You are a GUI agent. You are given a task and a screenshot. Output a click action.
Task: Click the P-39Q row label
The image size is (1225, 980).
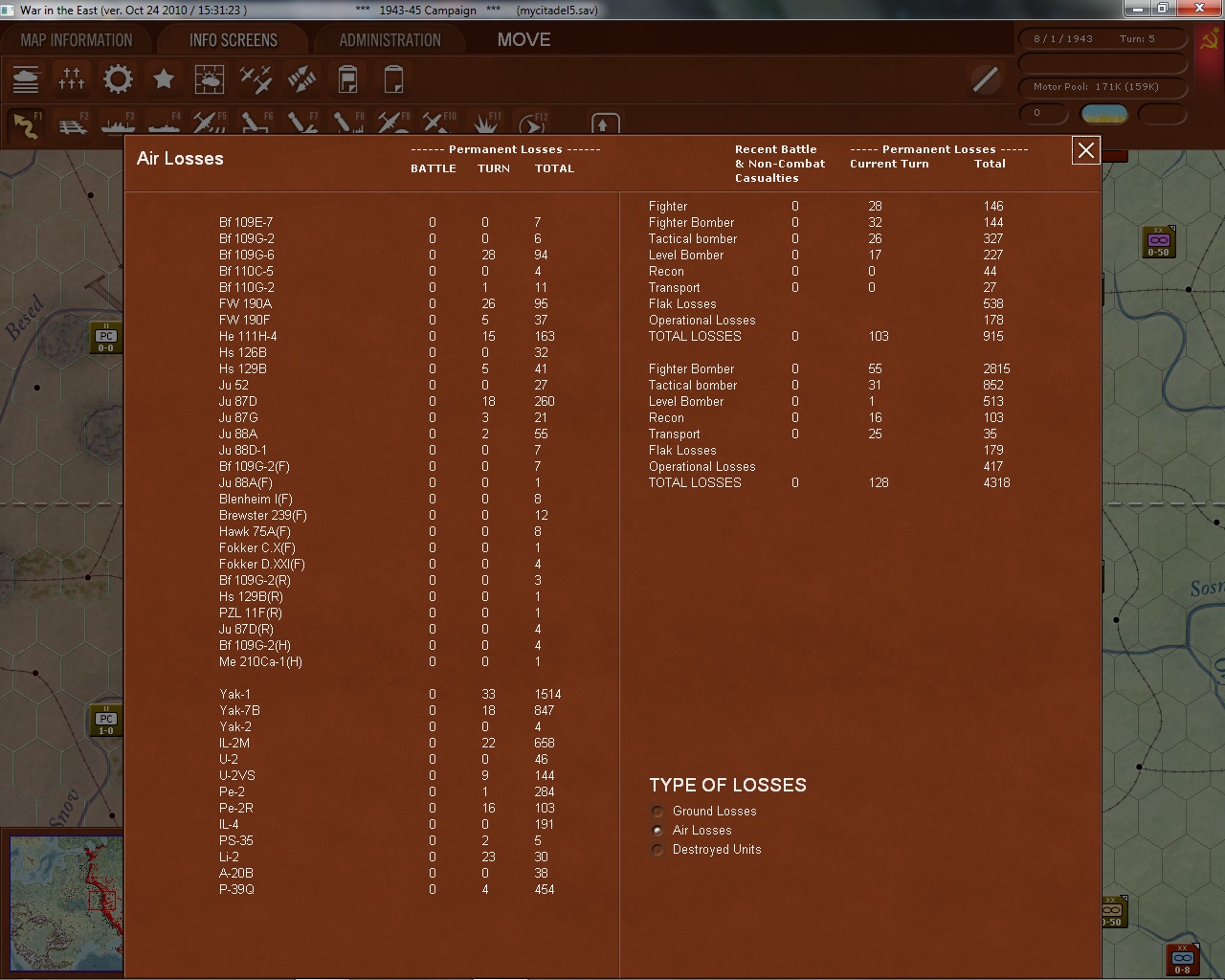pyautogui.click(x=236, y=889)
